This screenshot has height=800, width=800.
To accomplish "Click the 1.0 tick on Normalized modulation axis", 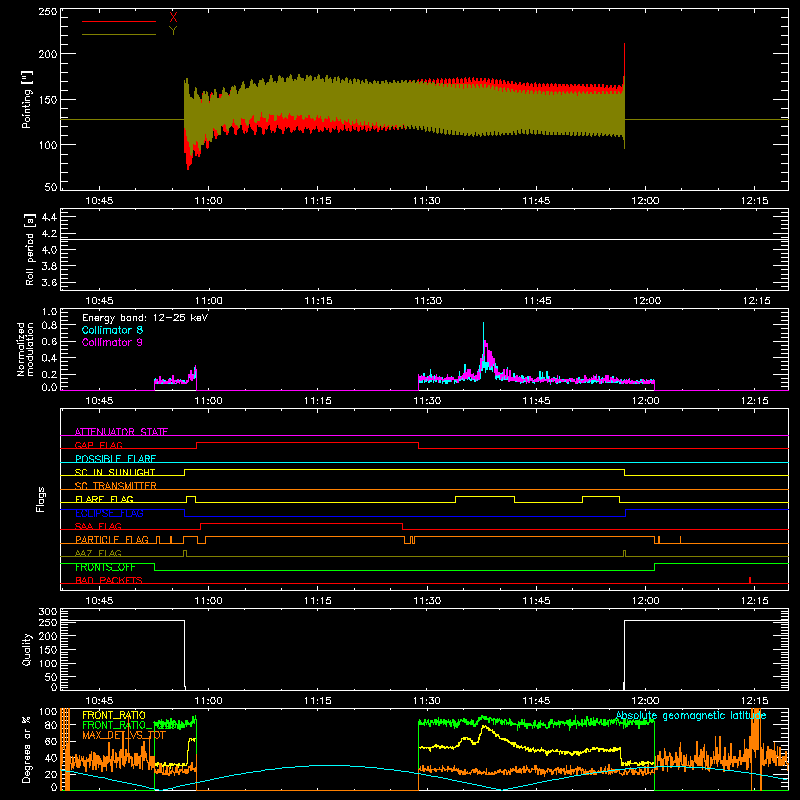I will pyautogui.click(x=49, y=312).
